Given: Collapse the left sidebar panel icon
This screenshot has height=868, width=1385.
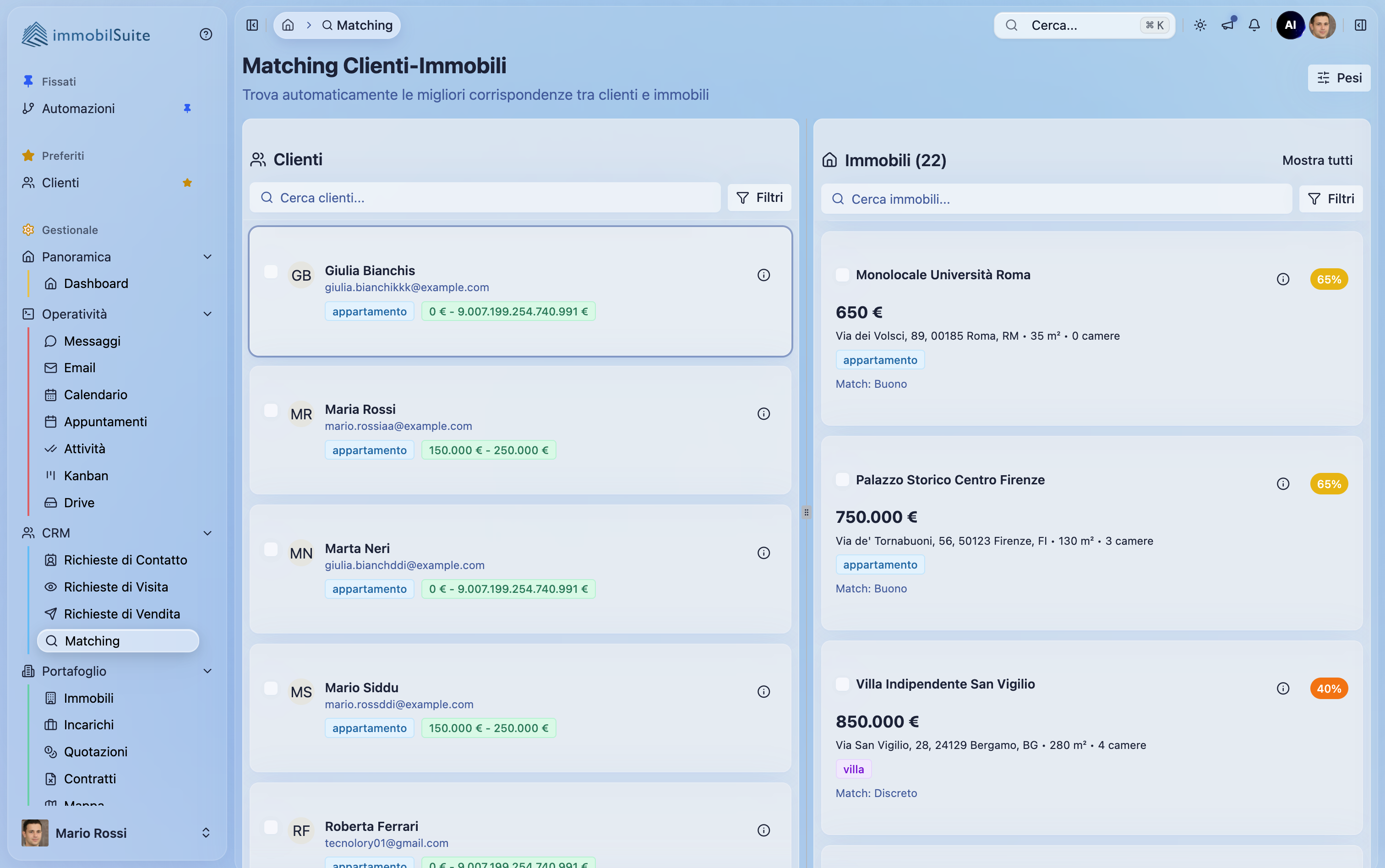Looking at the screenshot, I should (252, 25).
